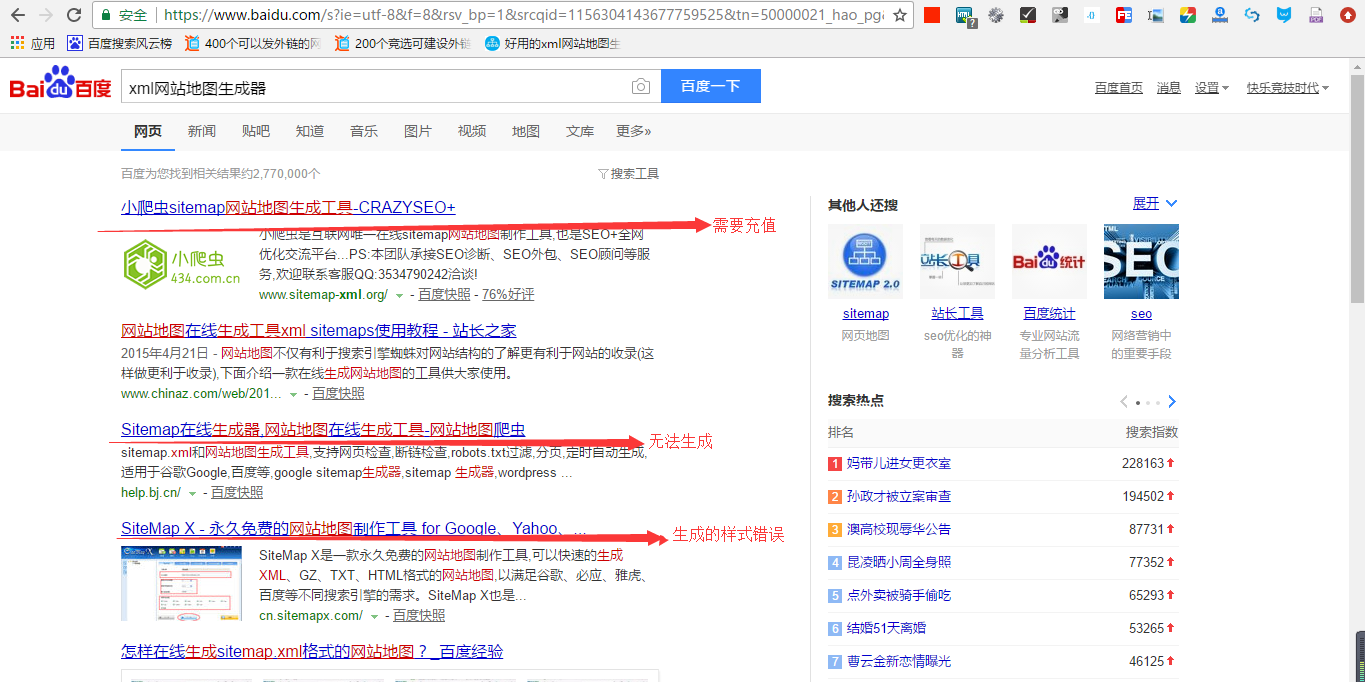The image size is (1365, 682).
Task: Open the Google lightning extension icon
Action: 1188,14
